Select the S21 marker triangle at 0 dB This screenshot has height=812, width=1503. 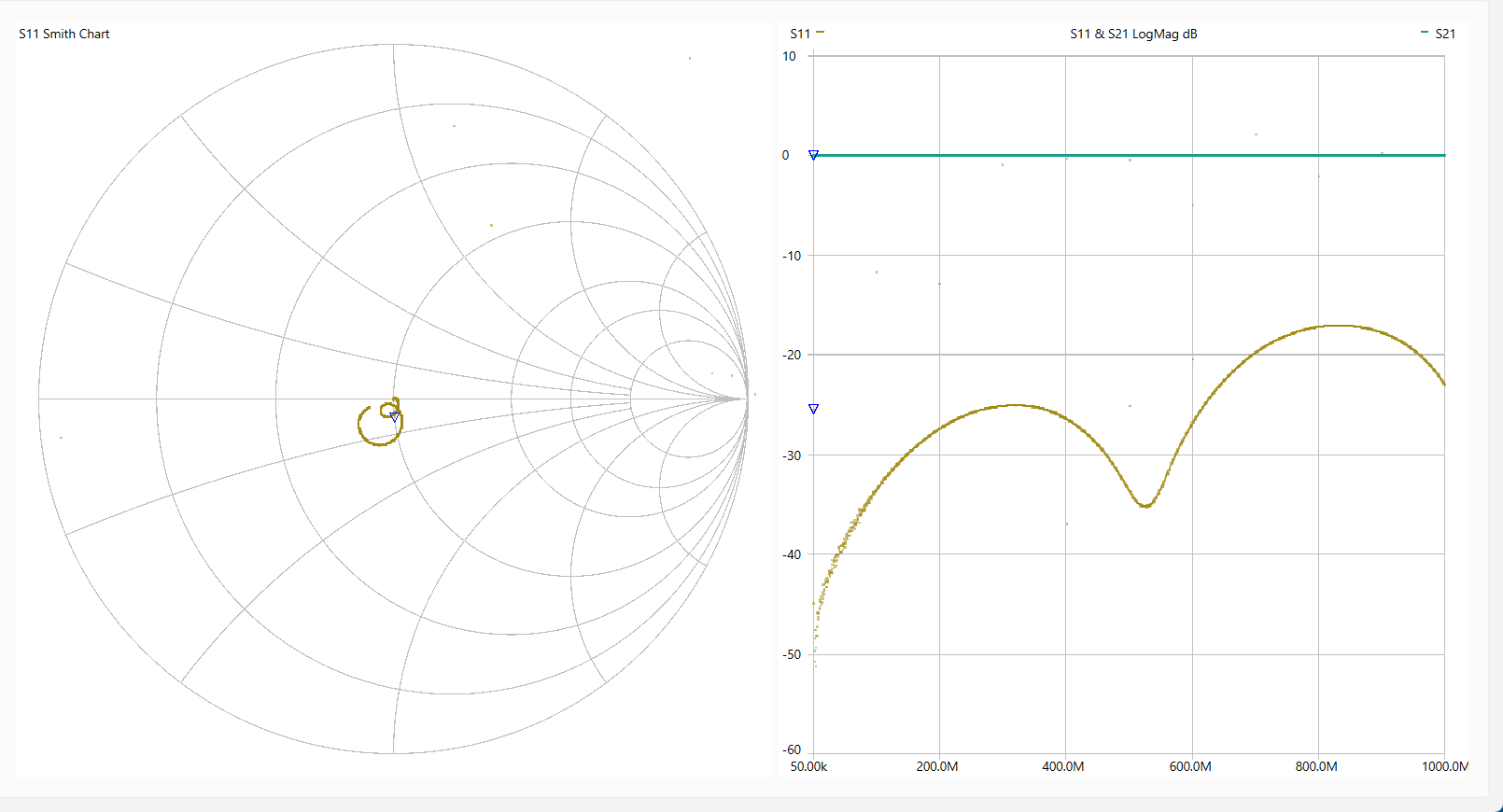pos(813,156)
